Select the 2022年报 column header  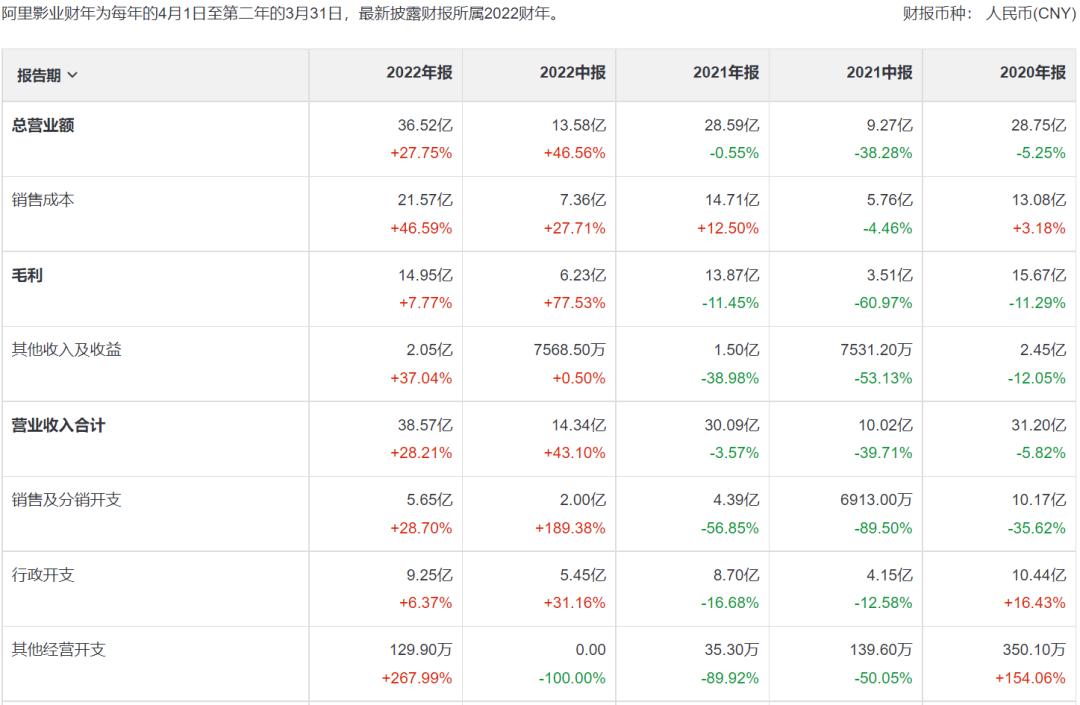pyautogui.click(x=419, y=73)
